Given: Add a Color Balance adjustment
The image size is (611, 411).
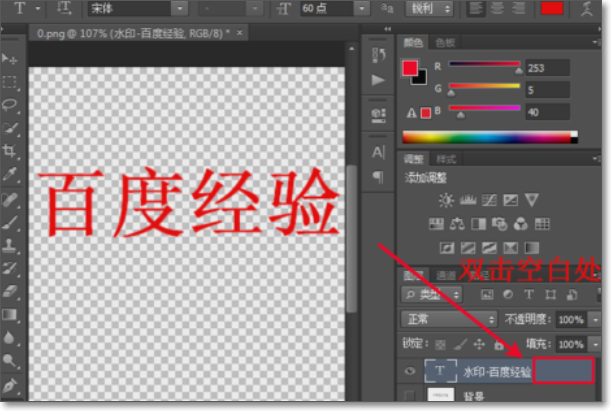Looking at the screenshot, I should pyautogui.click(x=457, y=224).
